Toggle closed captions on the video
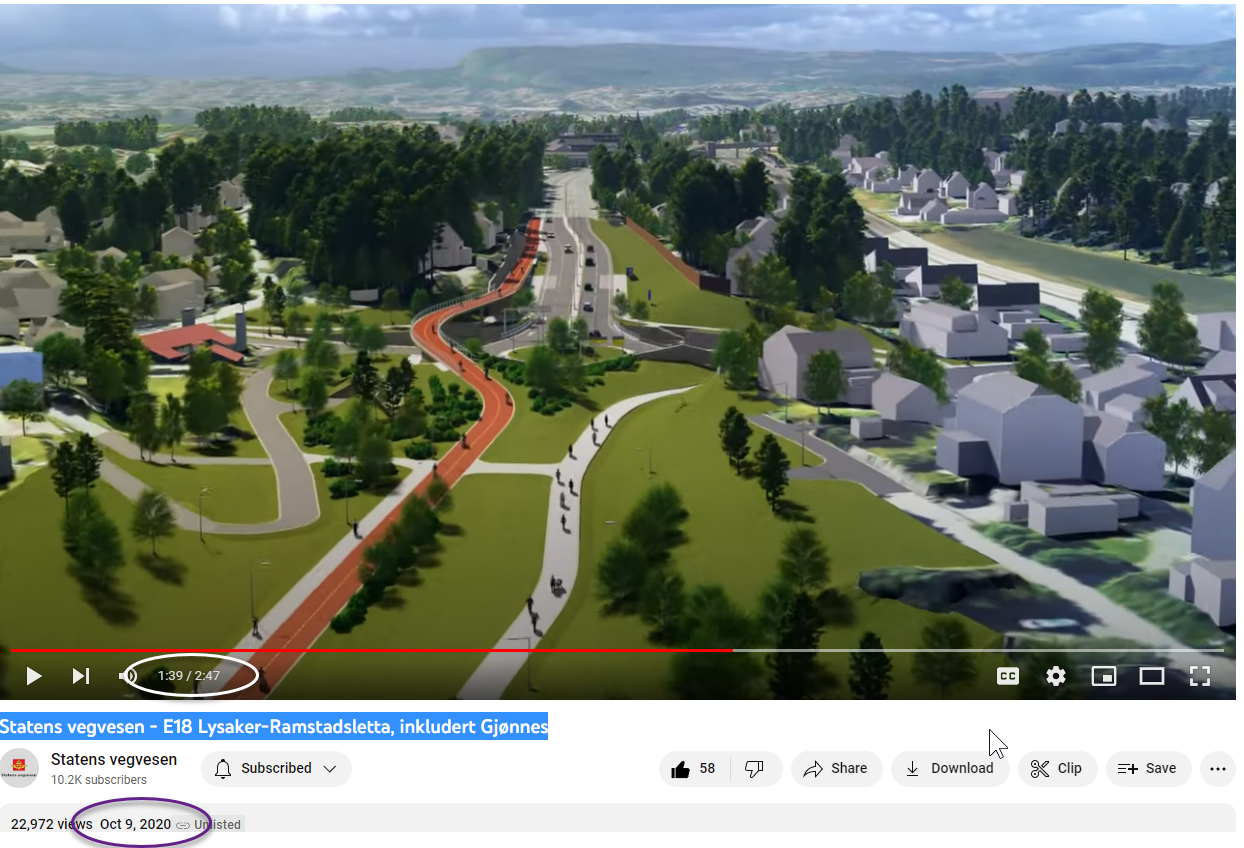Image resolution: width=1244 pixels, height=848 pixels. 1008,676
